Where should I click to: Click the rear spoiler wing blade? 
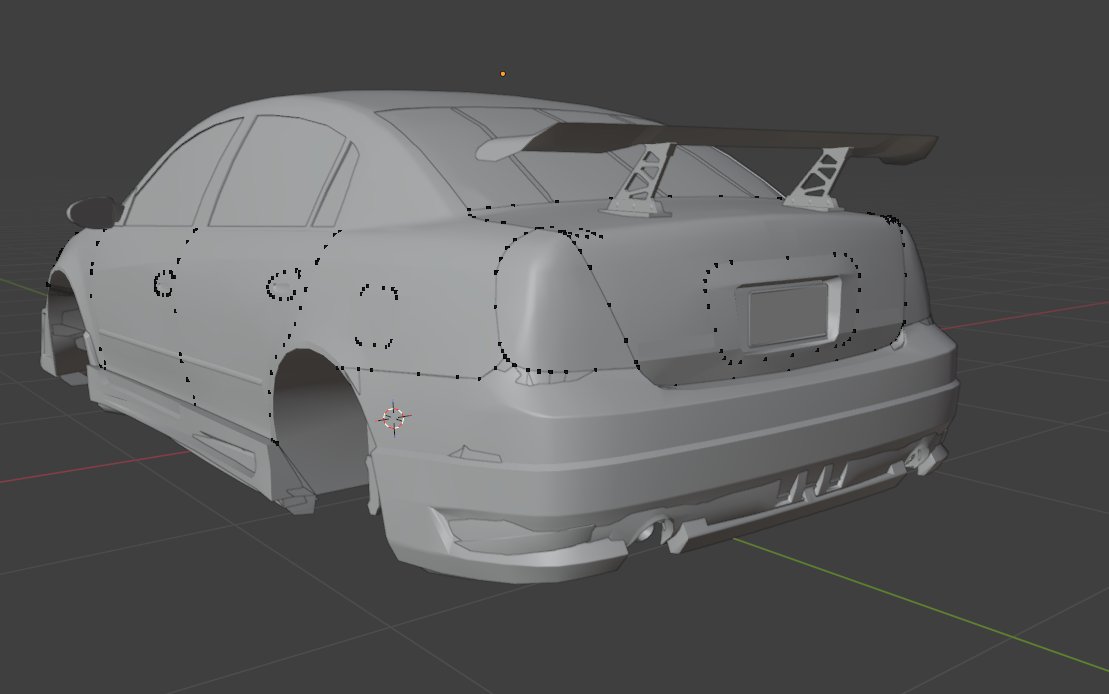(707, 140)
